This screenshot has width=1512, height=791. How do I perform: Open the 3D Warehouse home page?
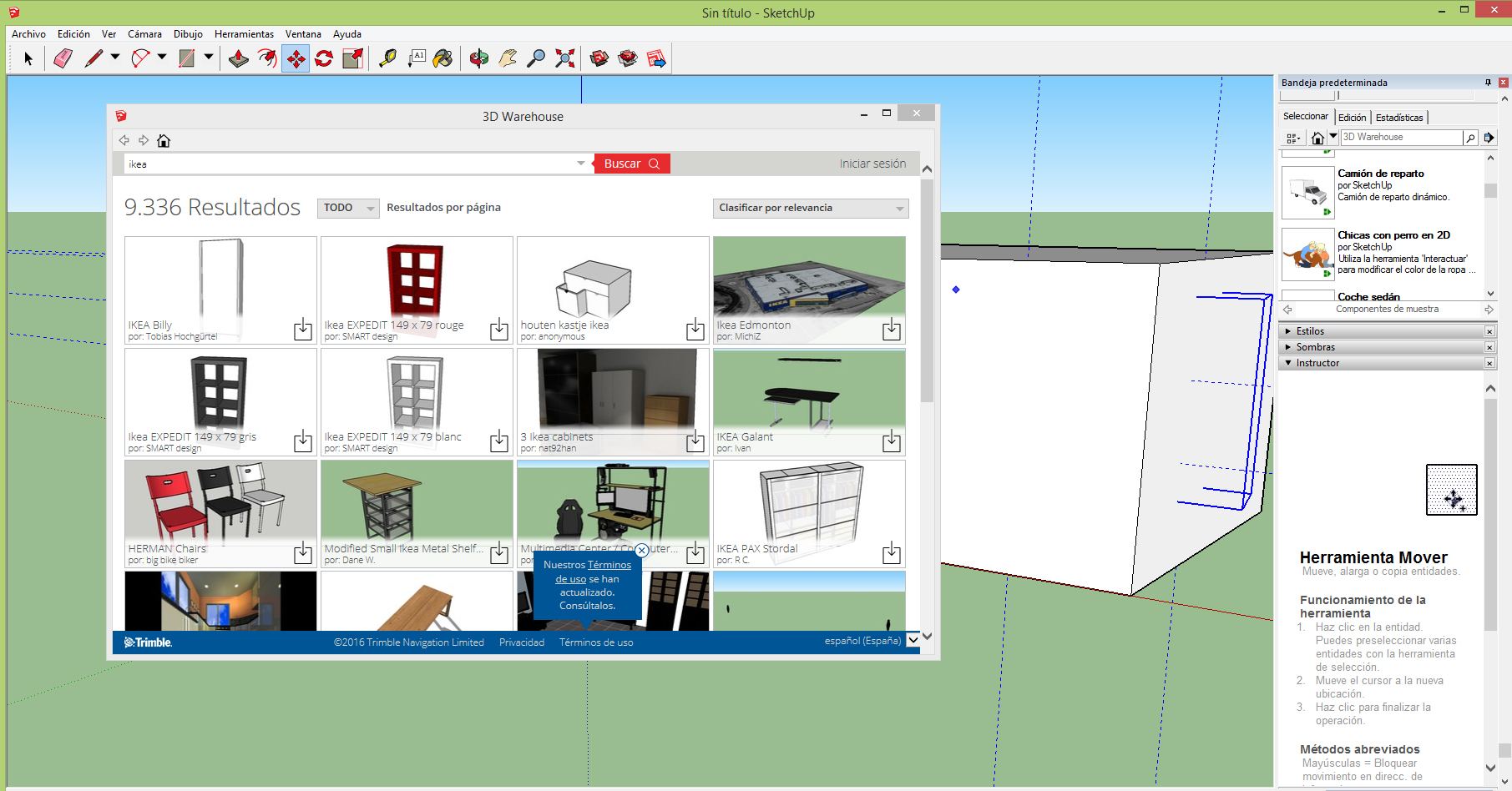coord(164,140)
